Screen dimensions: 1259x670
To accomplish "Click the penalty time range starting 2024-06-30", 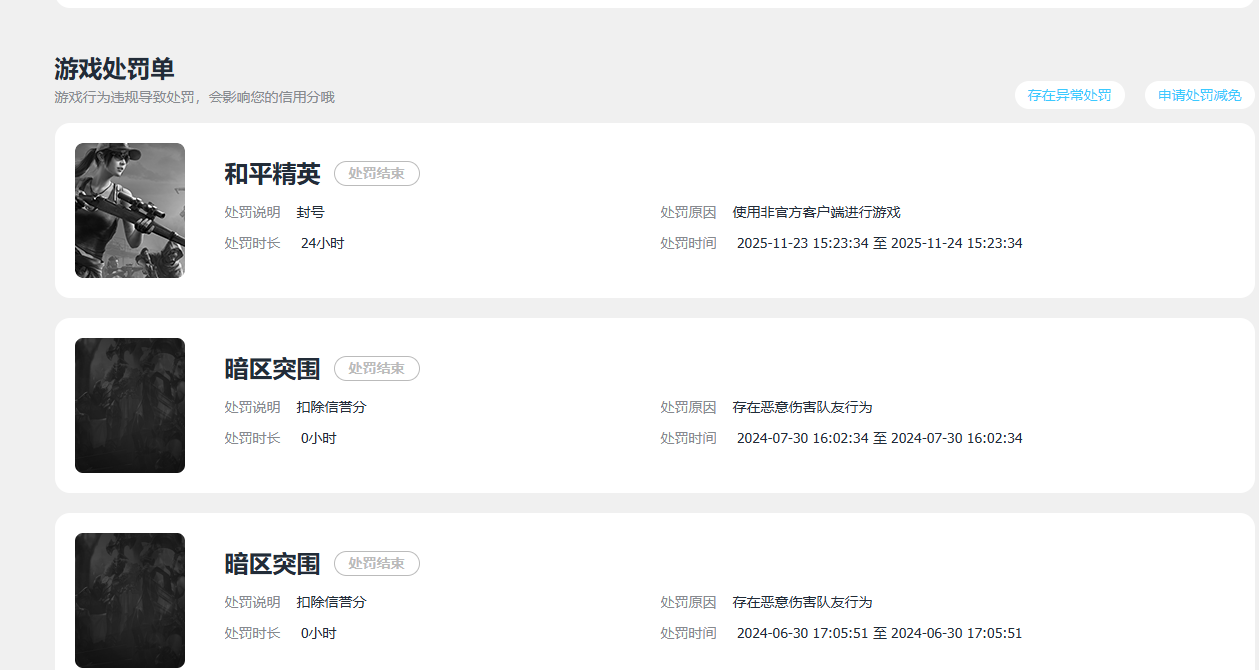I will click(x=879, y=633).
